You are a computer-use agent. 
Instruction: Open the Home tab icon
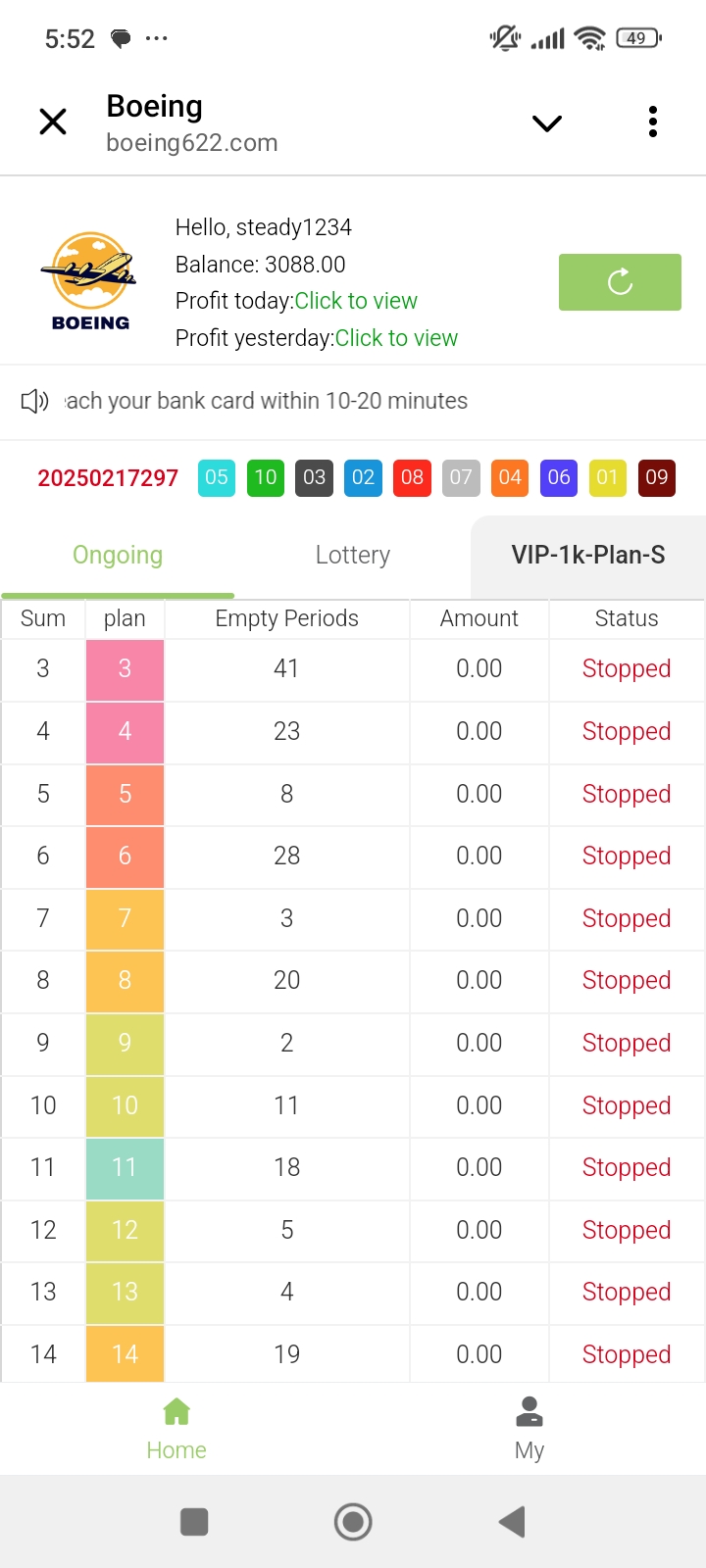point(176,1412)
